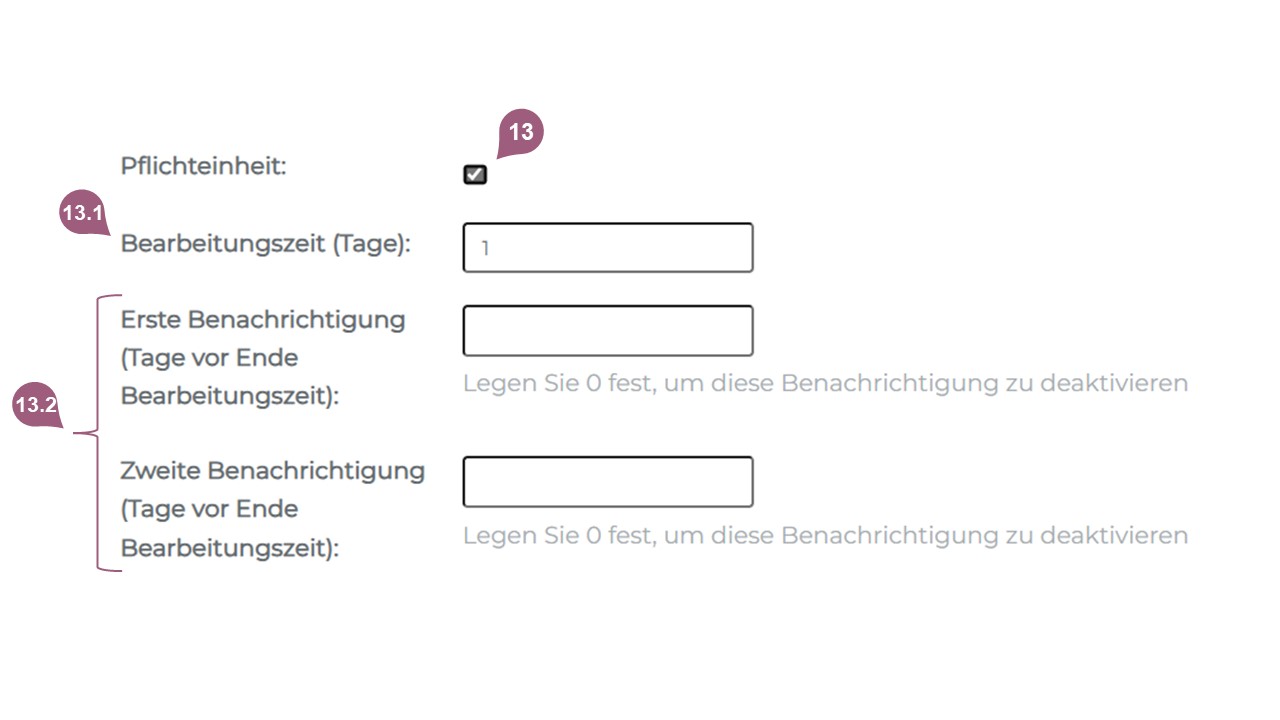Viewport: 1280px width, 720px height.
Task: Click the "Erste Benachrichtigung" label text
Action: click(263, 320)
